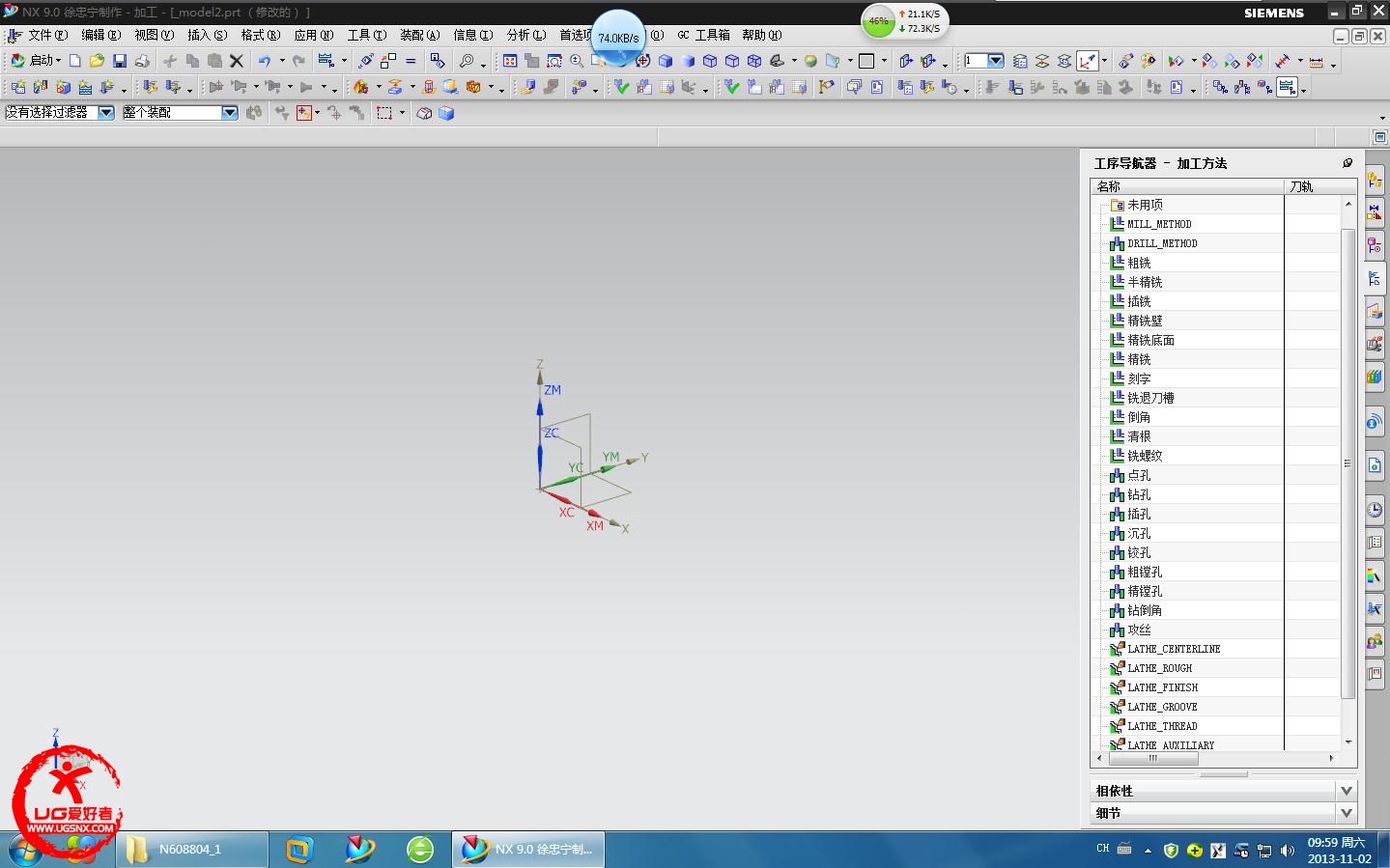The height and width of the screenshot is (868, 1390).
Task: Open the rectangle selection mode dropdown
Action: coord(402,113)
